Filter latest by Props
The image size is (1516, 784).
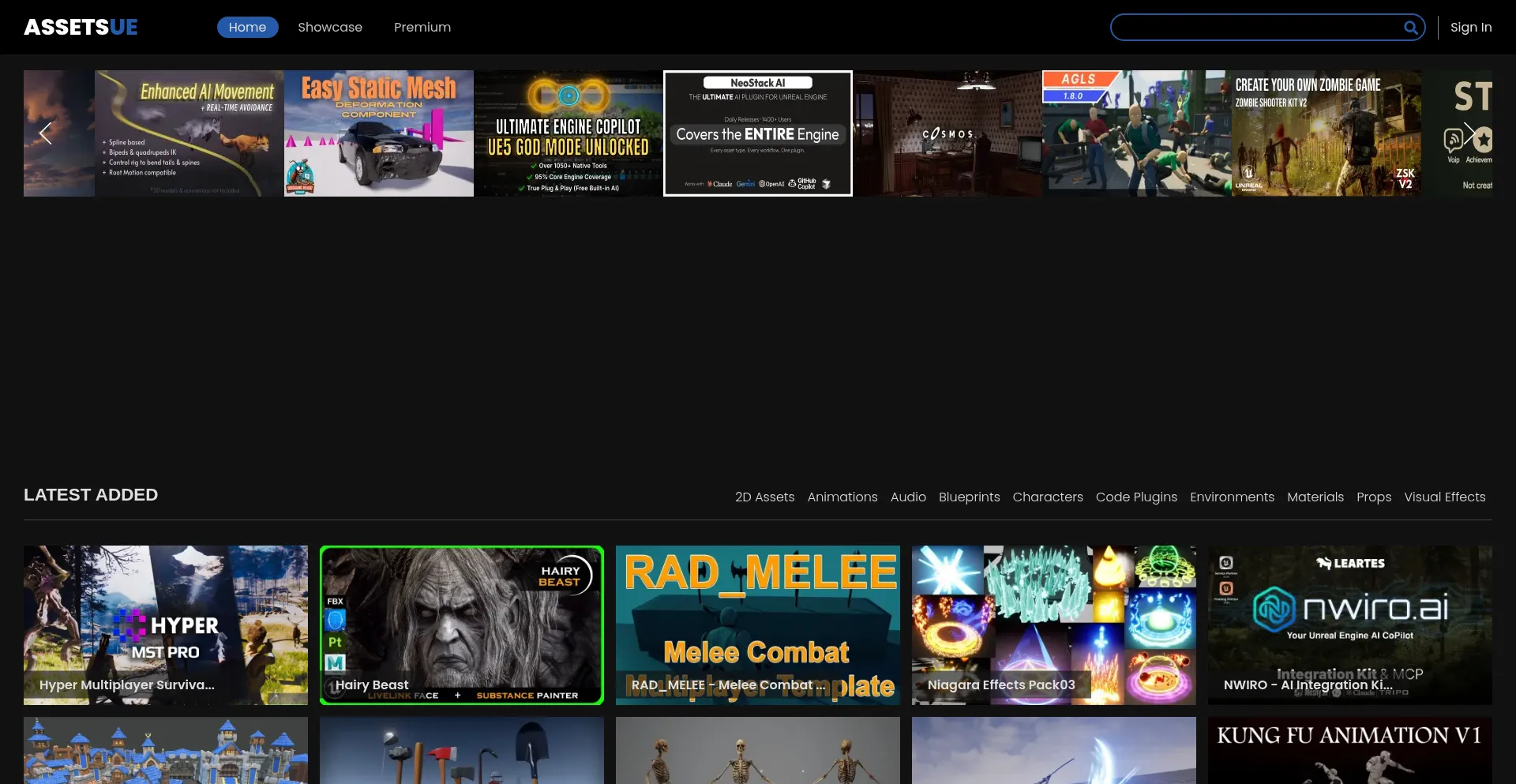click(1374, 497)
